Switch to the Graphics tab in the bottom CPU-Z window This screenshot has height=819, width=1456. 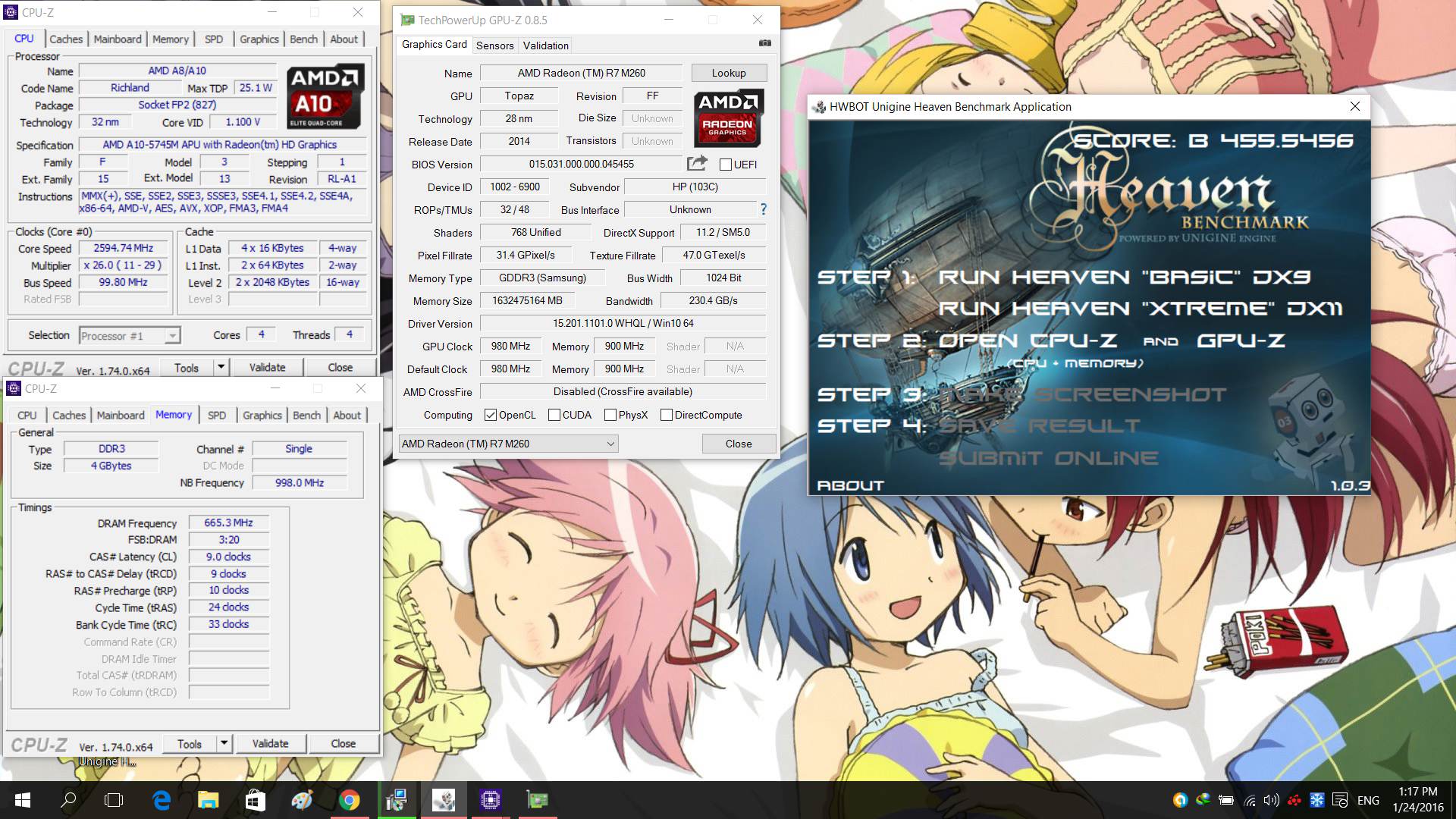click(262, 415)
